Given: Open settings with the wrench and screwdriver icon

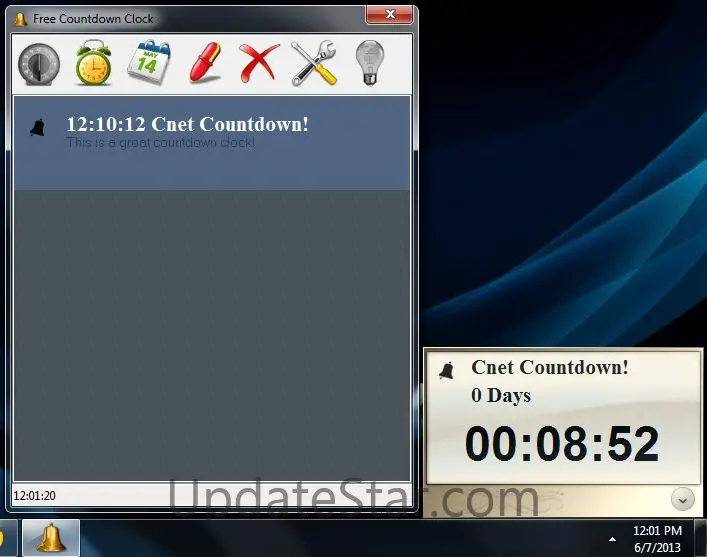Looking at the screenshot, I should [314, 63].
